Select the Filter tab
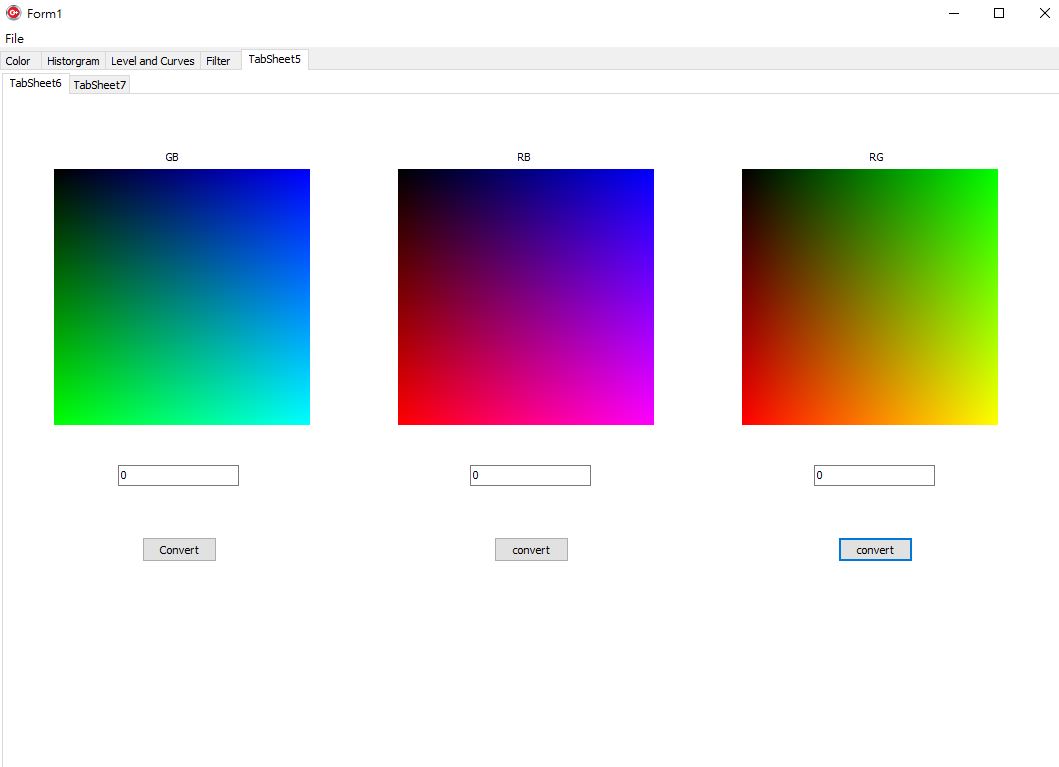The height and width of the screenshot is (767, 1059). (x=218, y=61)
